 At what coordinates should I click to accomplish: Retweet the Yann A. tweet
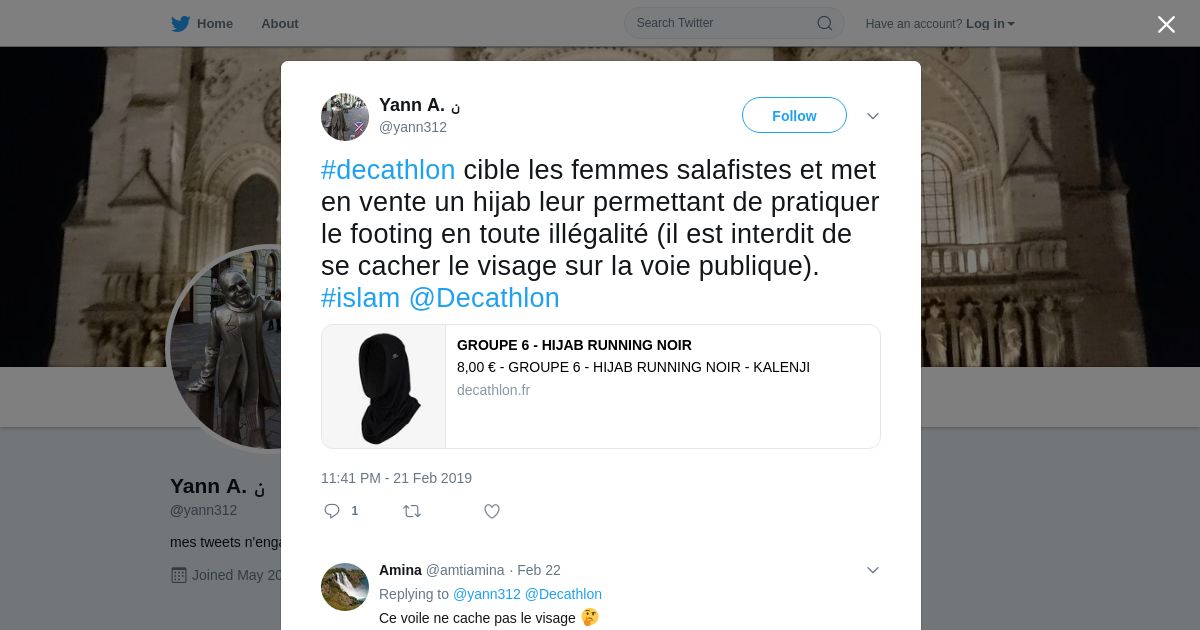coord(412,511)
